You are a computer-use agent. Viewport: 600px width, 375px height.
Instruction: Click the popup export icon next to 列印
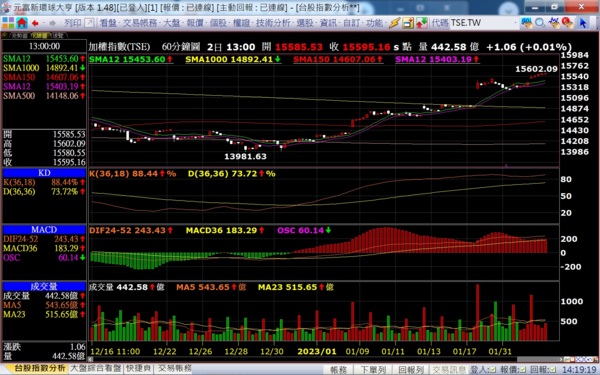click(x=89, y=23)
